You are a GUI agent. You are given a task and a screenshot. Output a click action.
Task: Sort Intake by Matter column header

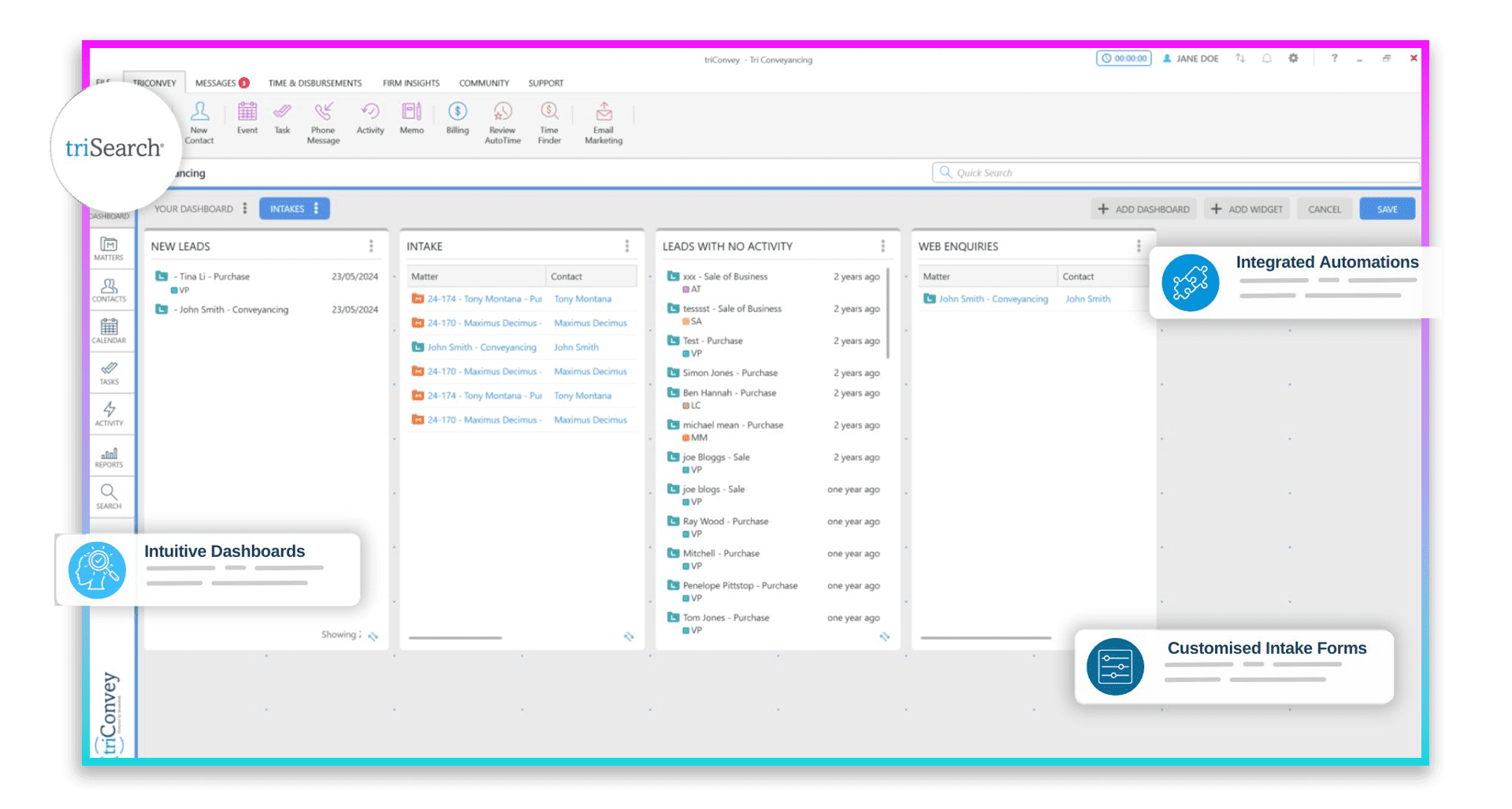pos(477,276)
